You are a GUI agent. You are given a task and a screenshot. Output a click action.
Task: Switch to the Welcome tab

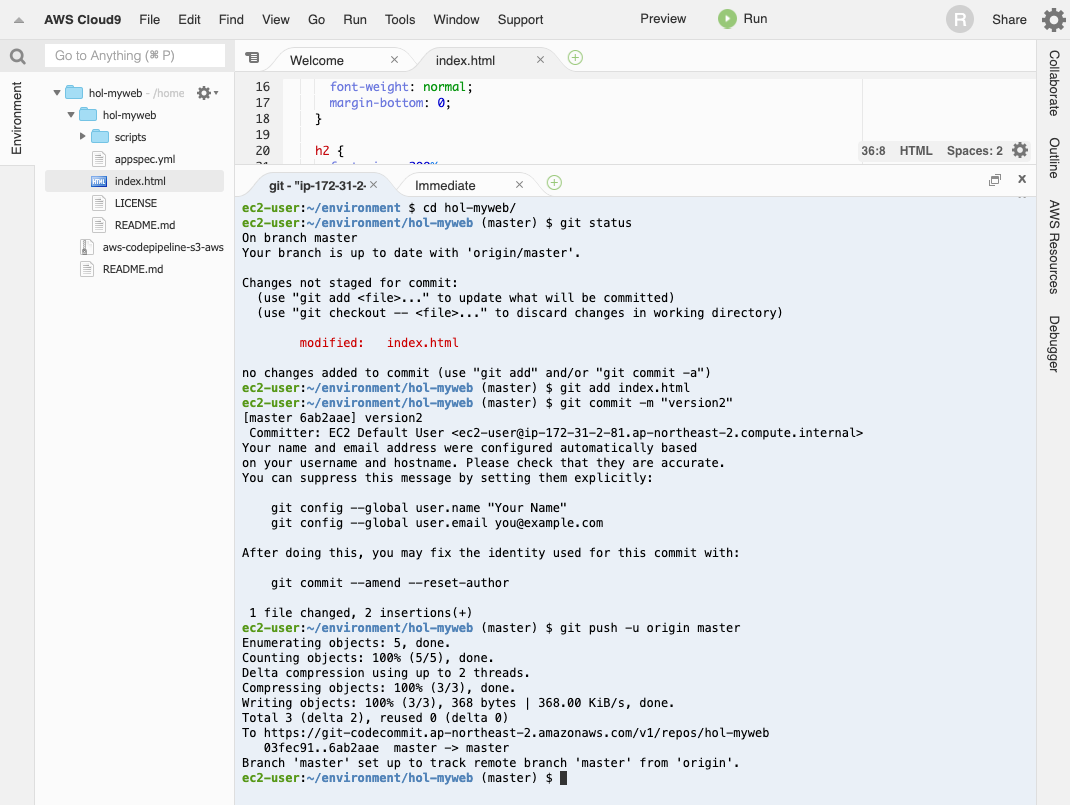pyautogui.click(x=317, y=61)
